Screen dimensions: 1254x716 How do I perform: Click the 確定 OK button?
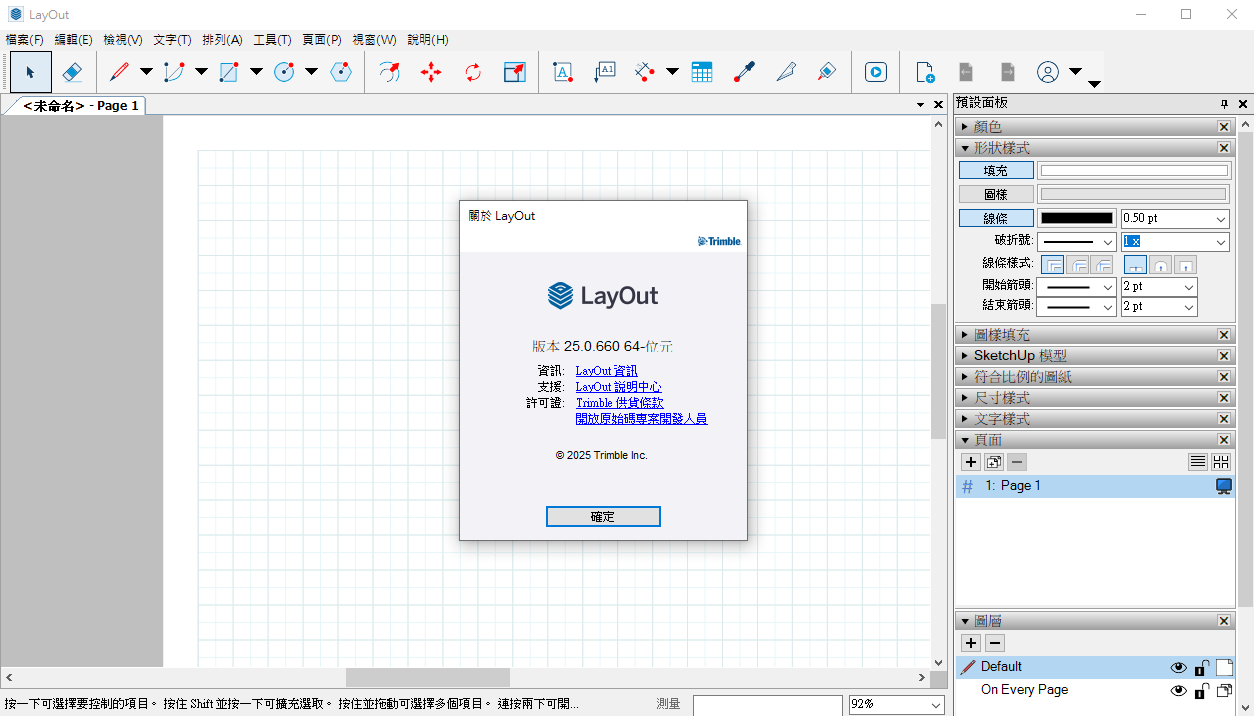tap(603, 516)
